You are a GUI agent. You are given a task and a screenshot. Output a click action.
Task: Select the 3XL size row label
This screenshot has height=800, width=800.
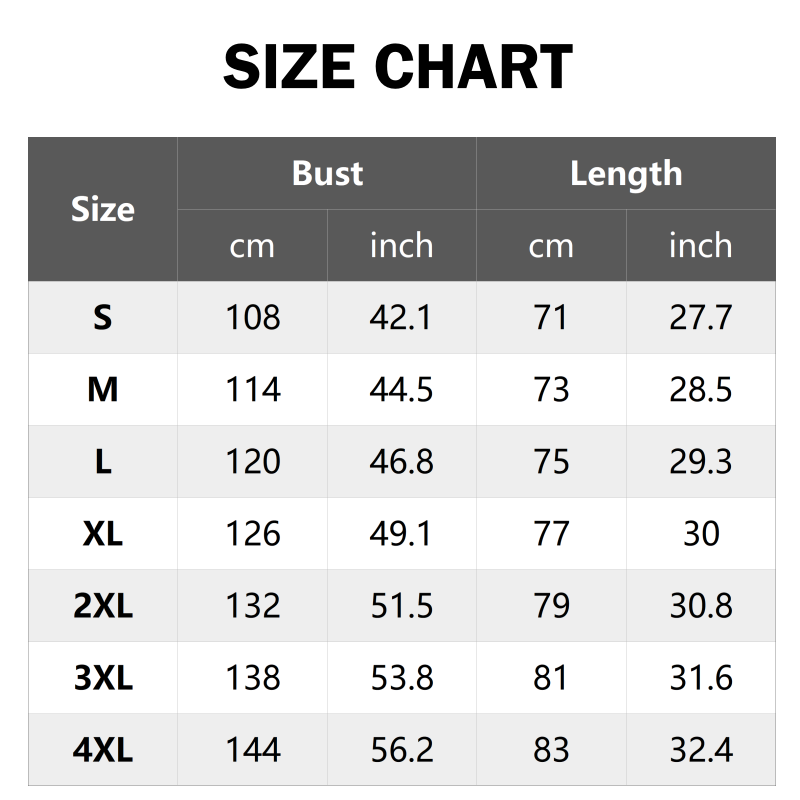(x=103, y=677)
